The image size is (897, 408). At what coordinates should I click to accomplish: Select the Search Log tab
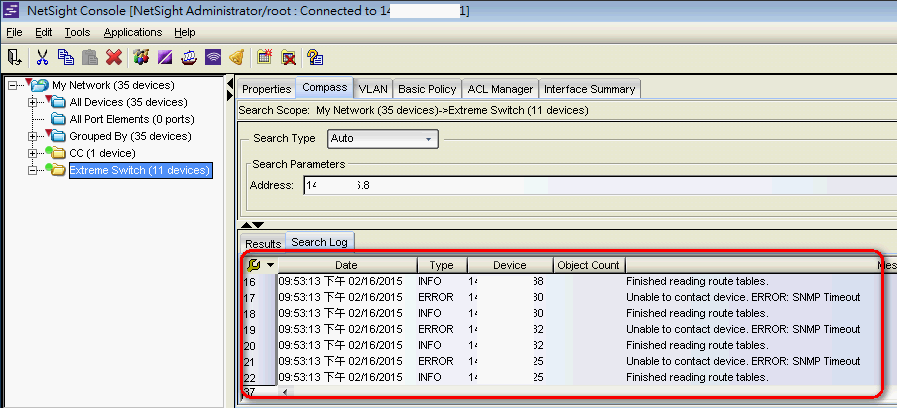coord(320,242)
